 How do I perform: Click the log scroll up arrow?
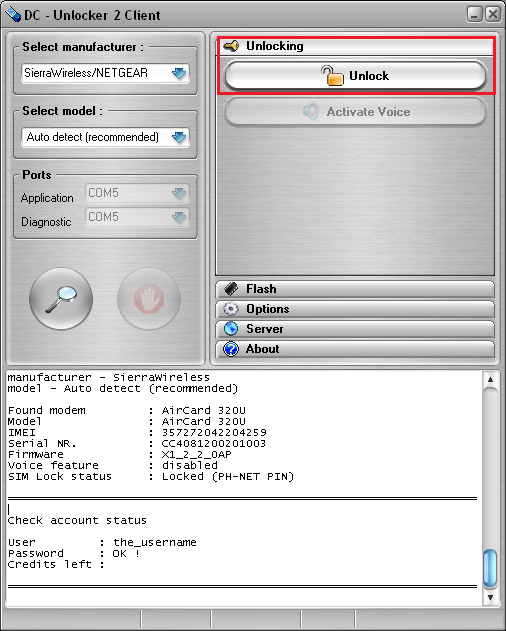coord(490,379)
